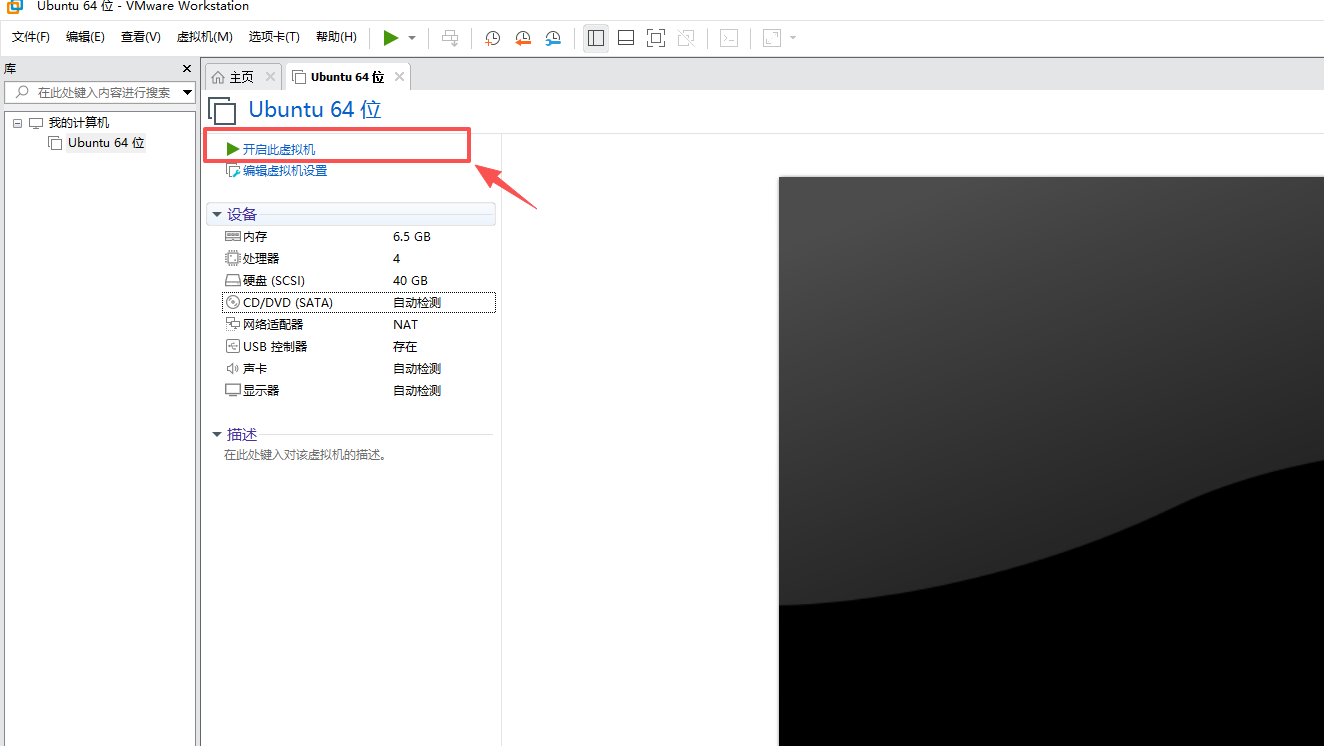Select the Ubuntu 64 位 tab
This screenshot has height=746, width=1324.
point(347,77)
